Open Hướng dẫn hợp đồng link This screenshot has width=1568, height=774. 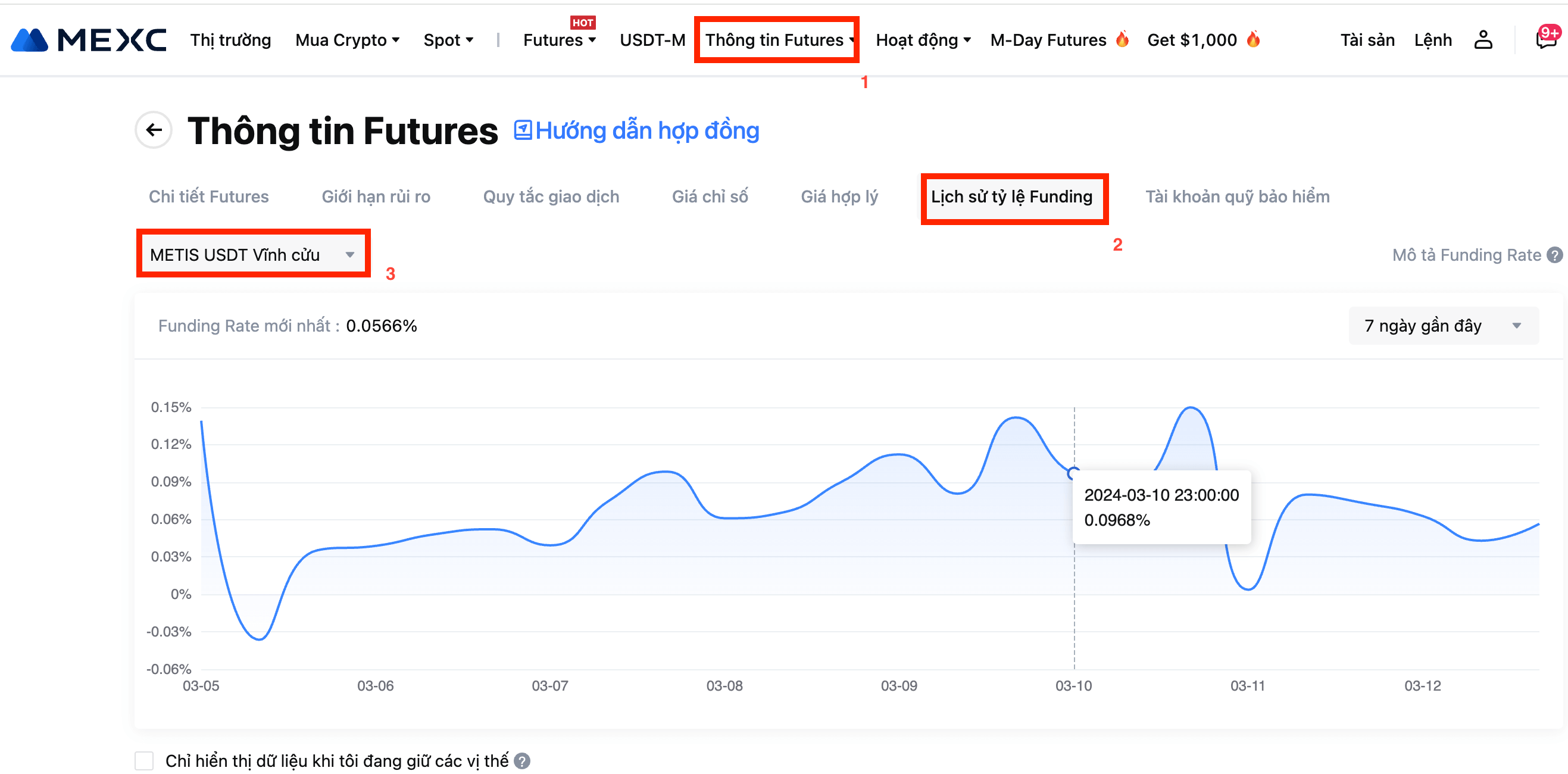coord(647,130)
